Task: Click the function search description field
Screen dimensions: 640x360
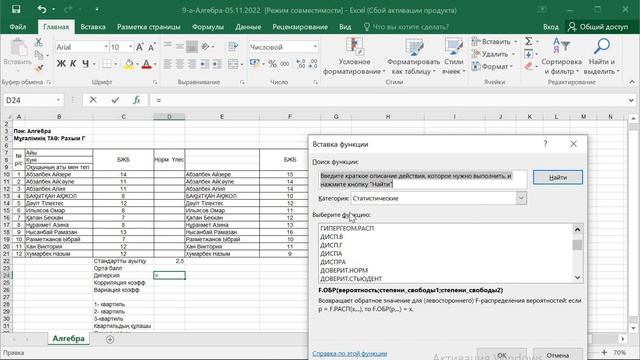Action: coord(422,180)
